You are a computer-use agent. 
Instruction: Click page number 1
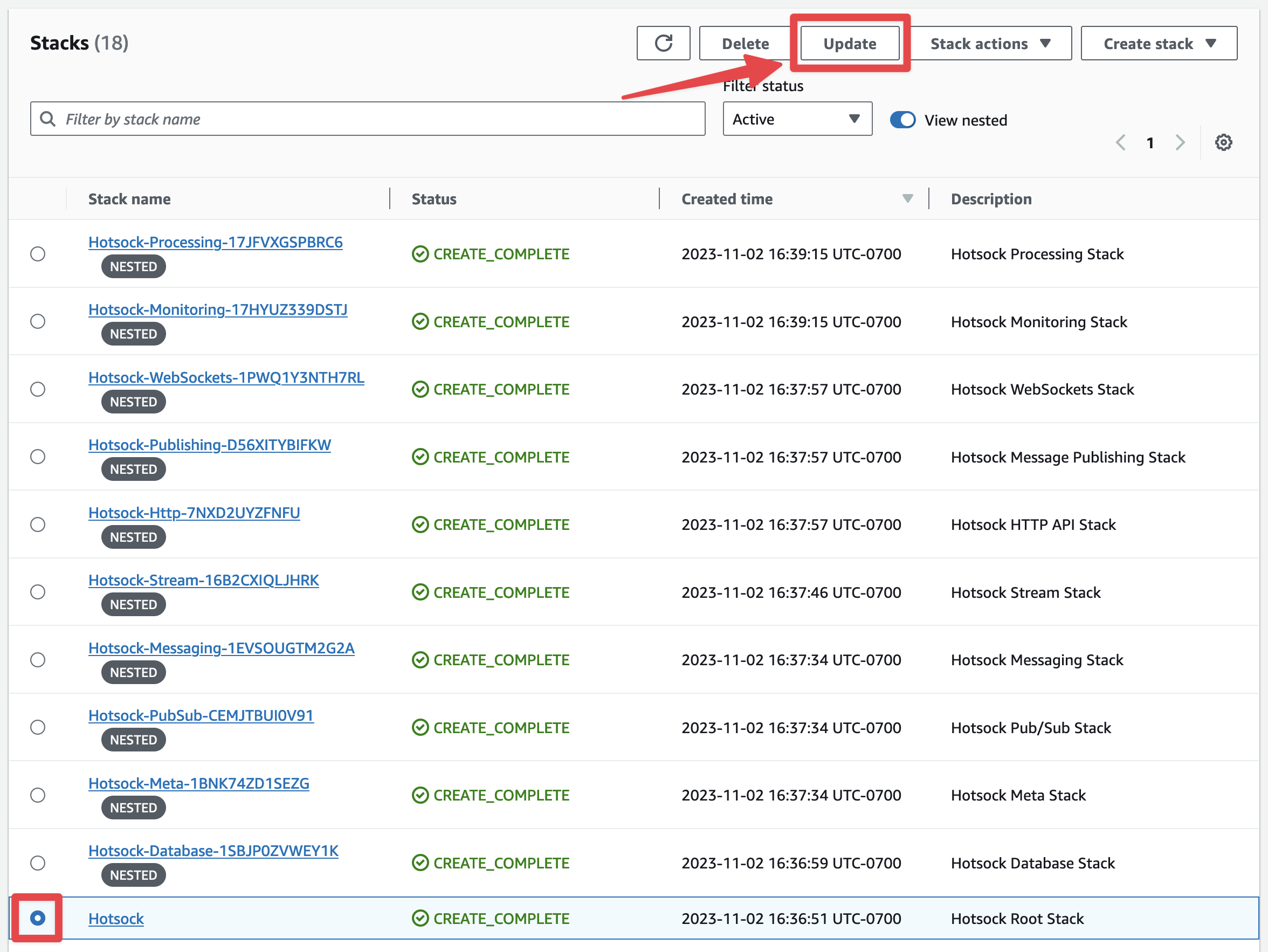point(1150,143)
